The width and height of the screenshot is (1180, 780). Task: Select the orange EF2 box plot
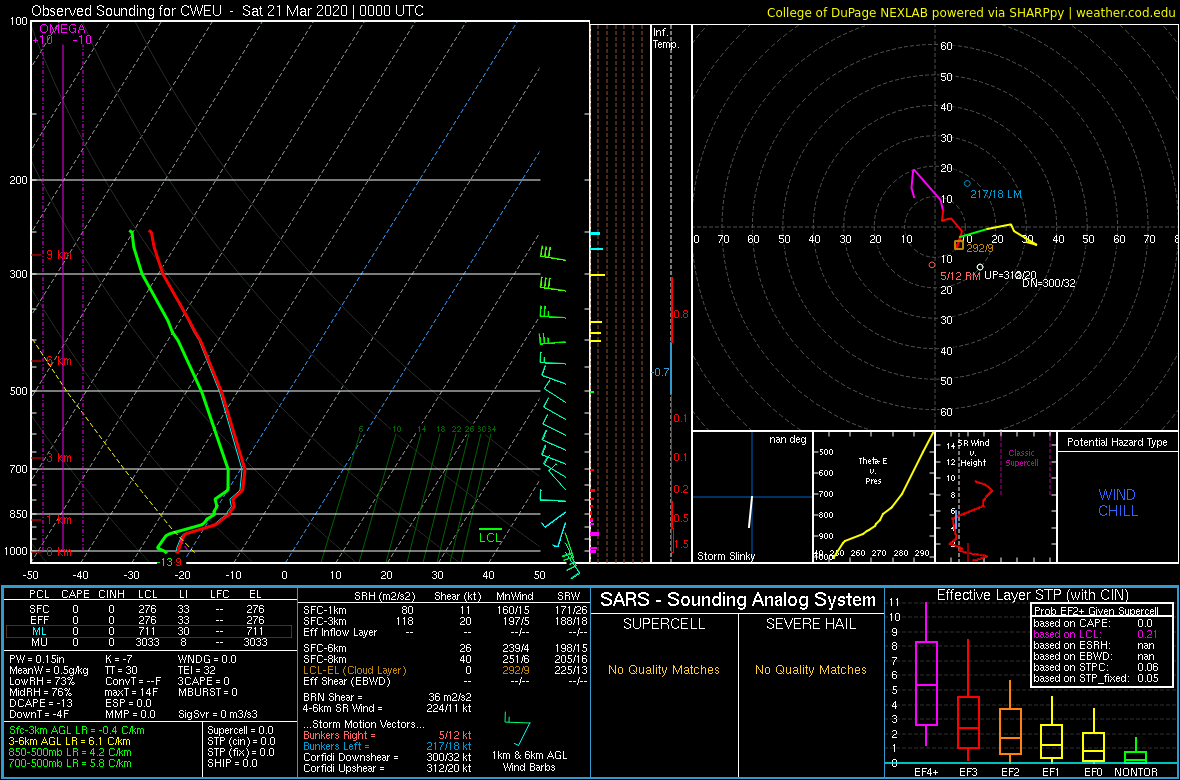pos(1010,723)
